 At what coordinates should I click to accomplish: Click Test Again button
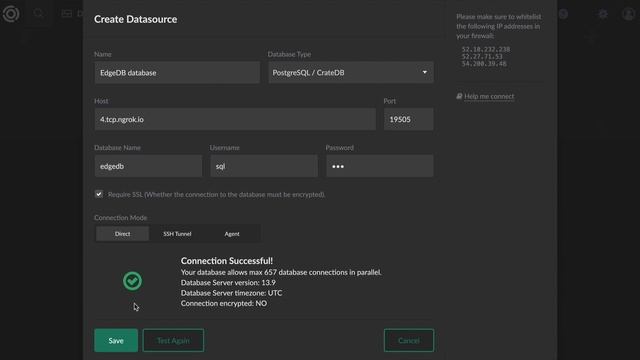pos(173,340)
